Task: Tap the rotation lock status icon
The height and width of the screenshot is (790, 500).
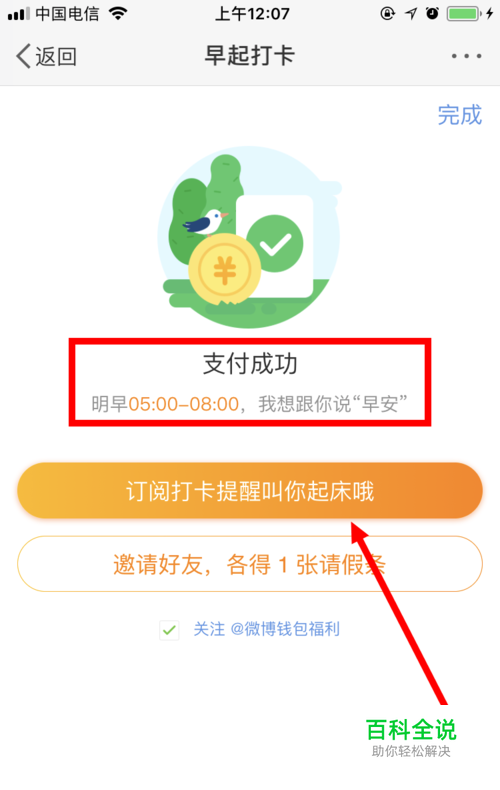Action: [387, 13]
